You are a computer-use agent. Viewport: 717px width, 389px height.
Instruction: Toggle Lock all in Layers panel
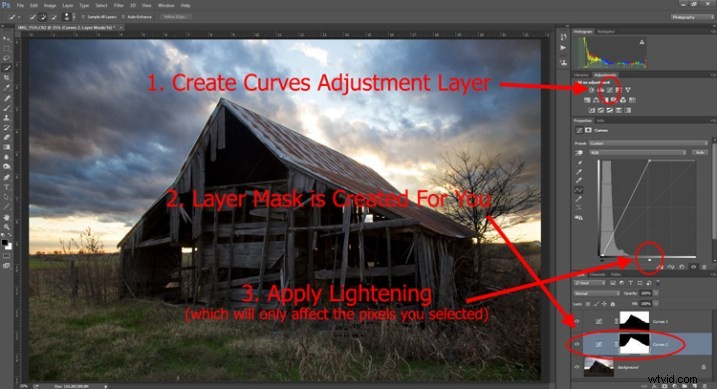613,304
